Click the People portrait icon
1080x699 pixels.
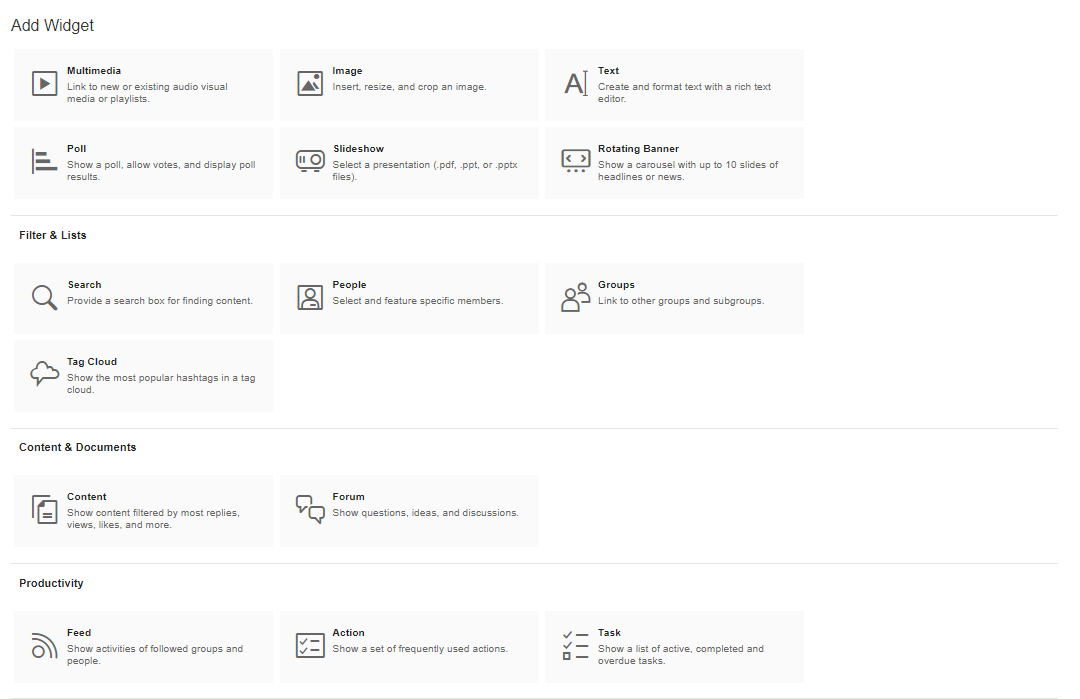(x=310, y=298)
